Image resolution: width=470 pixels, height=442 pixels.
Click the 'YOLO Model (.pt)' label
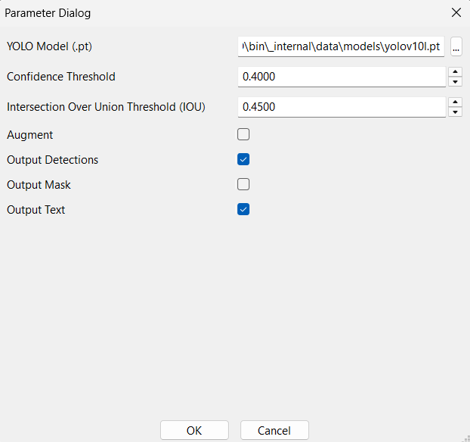coord(49,46)
